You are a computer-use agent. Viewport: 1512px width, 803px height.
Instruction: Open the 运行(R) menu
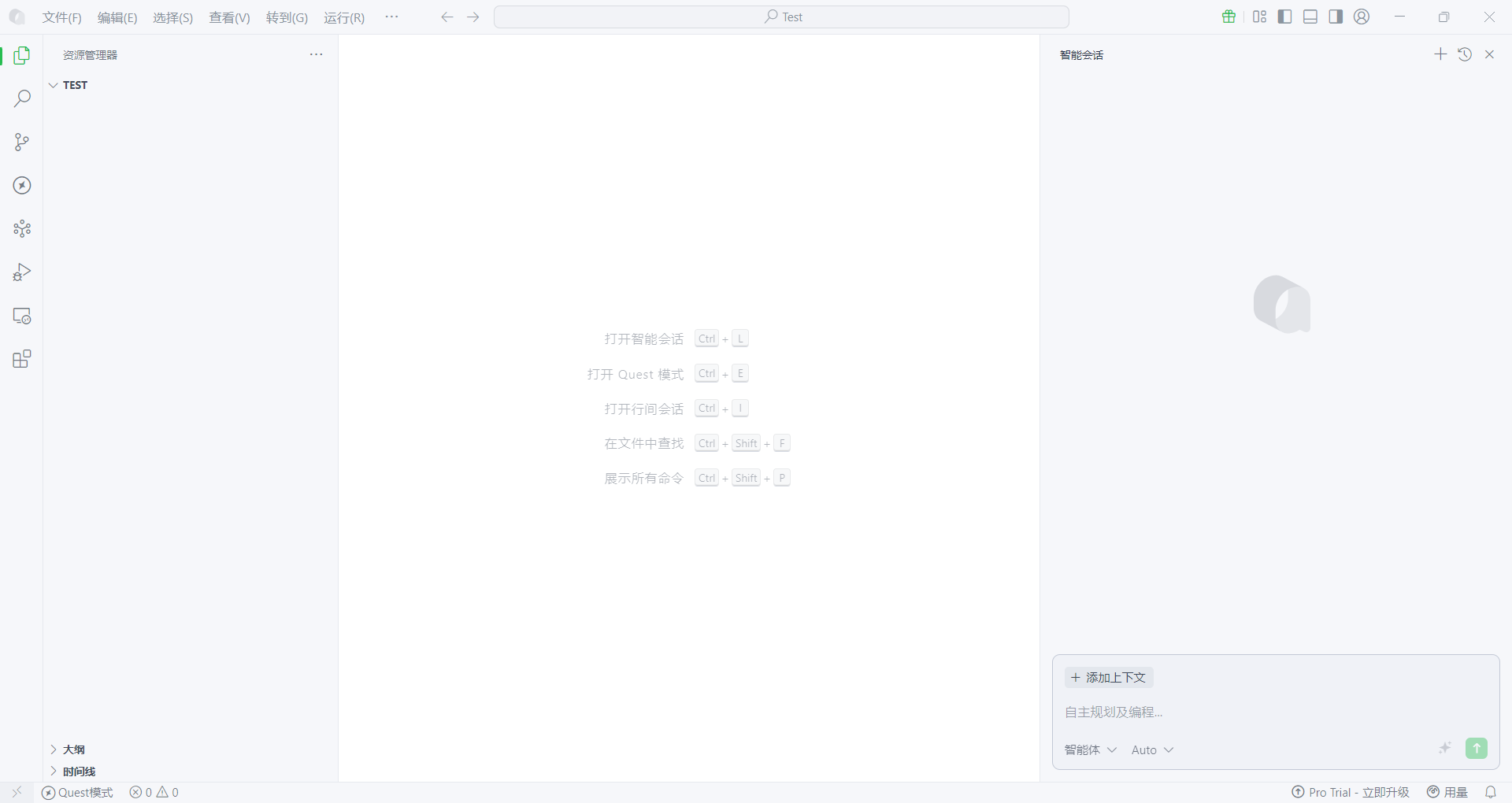pos(344,17)
